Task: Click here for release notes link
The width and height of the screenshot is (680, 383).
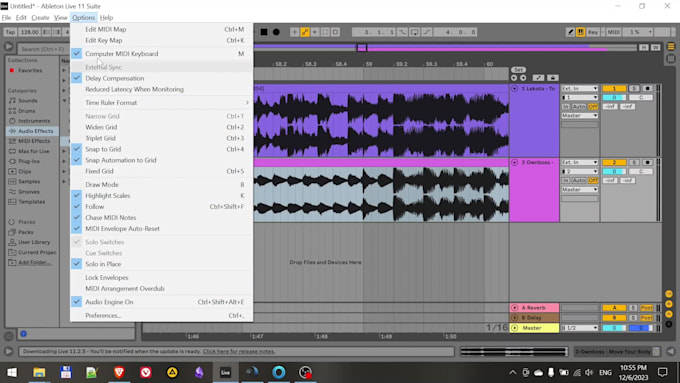Action: [239, 351]
